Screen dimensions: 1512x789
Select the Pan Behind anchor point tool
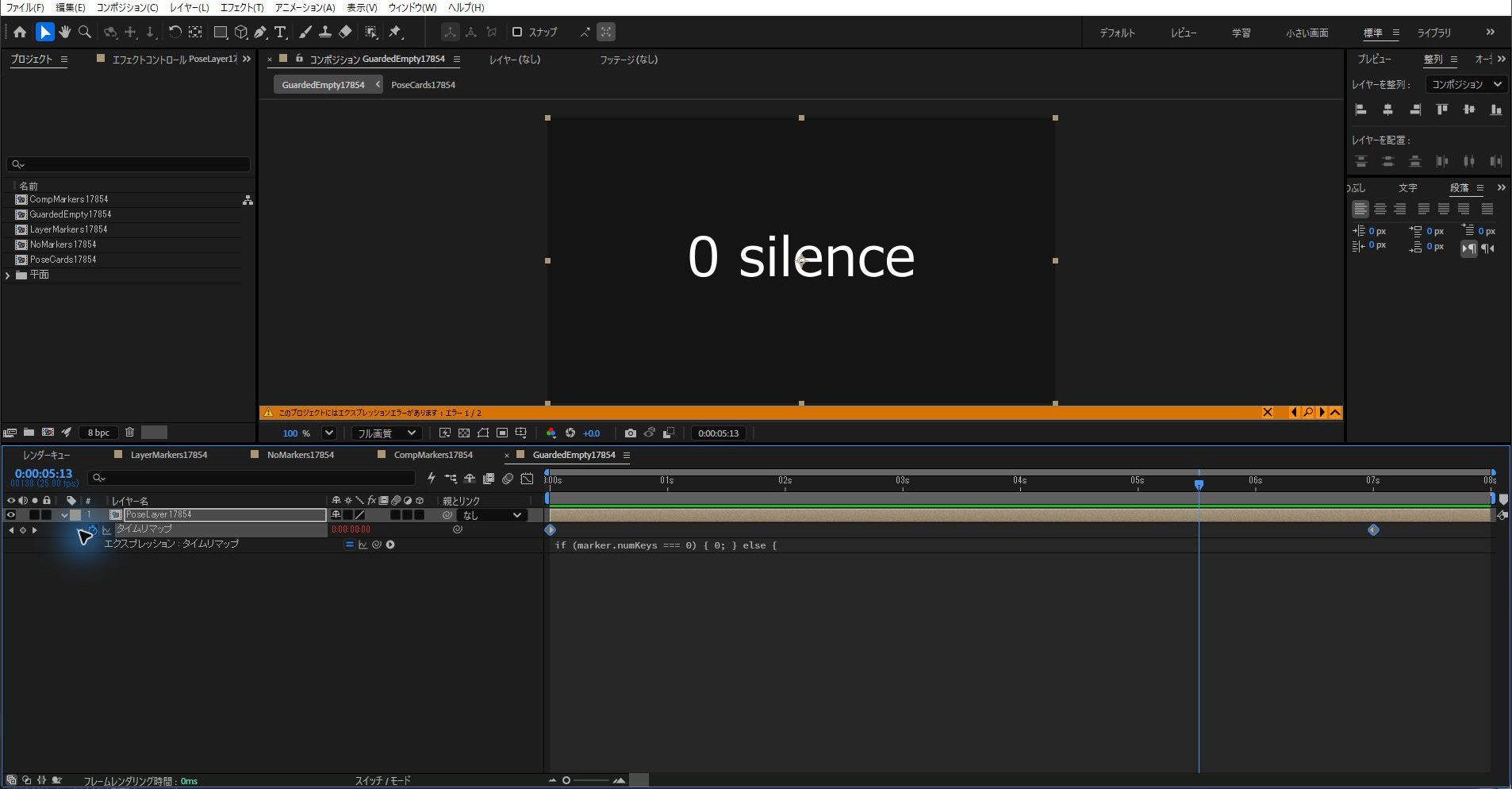[195, 32]
